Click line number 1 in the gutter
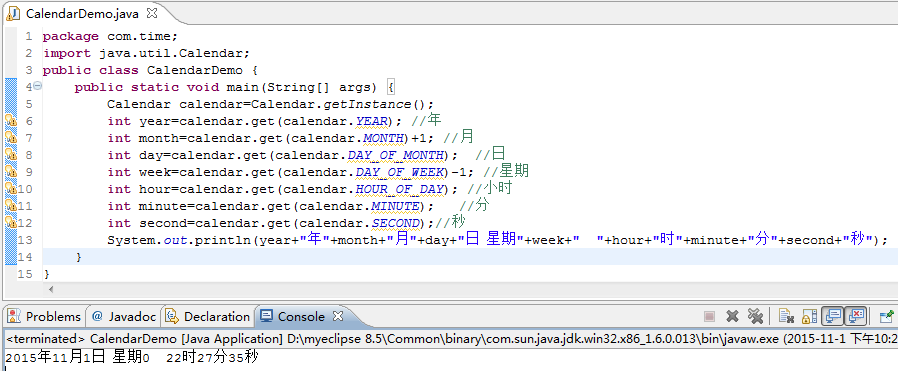898x371 pixels. pyautogui.click(x=29, y=37)
